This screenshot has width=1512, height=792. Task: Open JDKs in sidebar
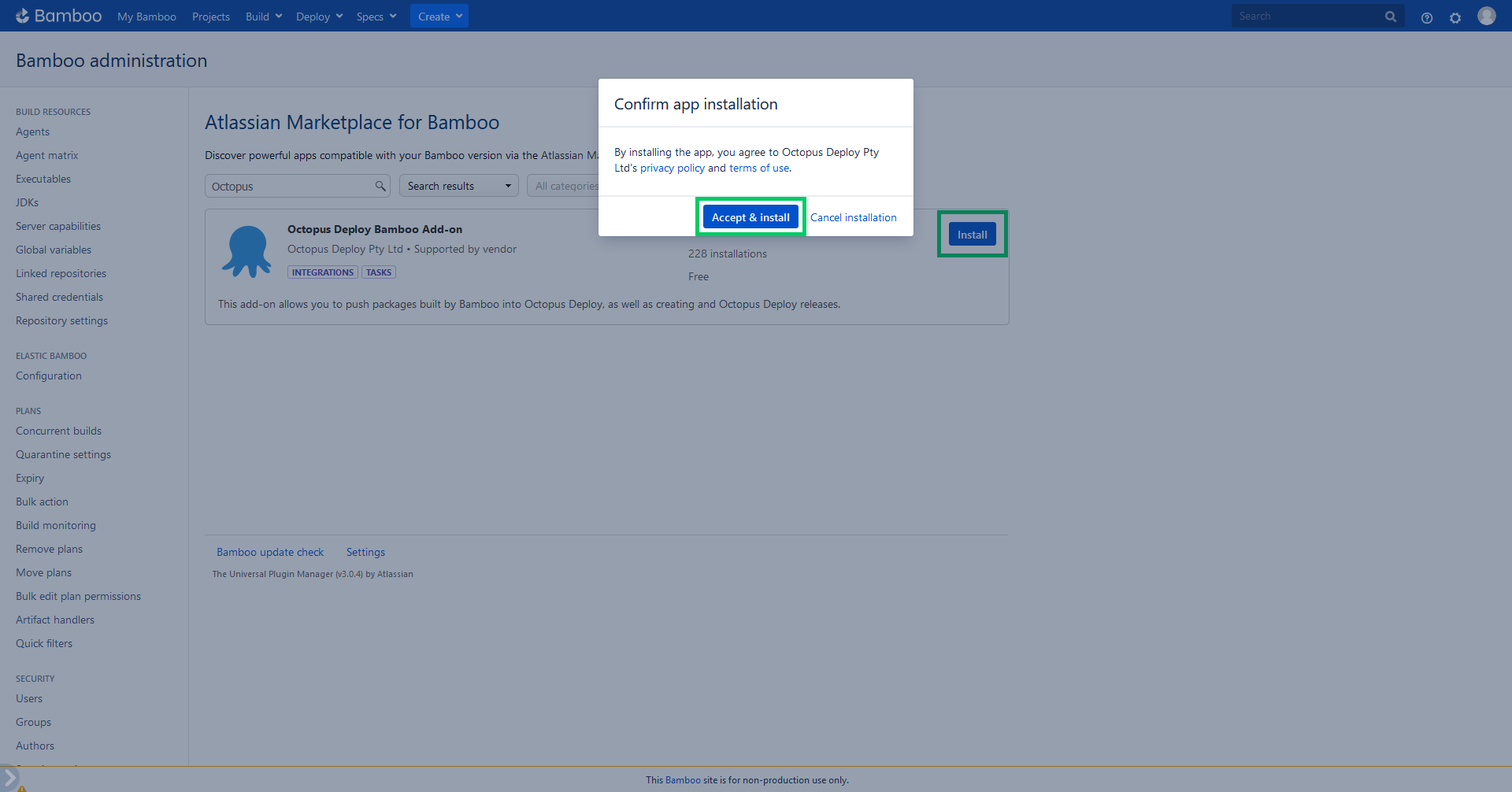(x=27, y=202)
